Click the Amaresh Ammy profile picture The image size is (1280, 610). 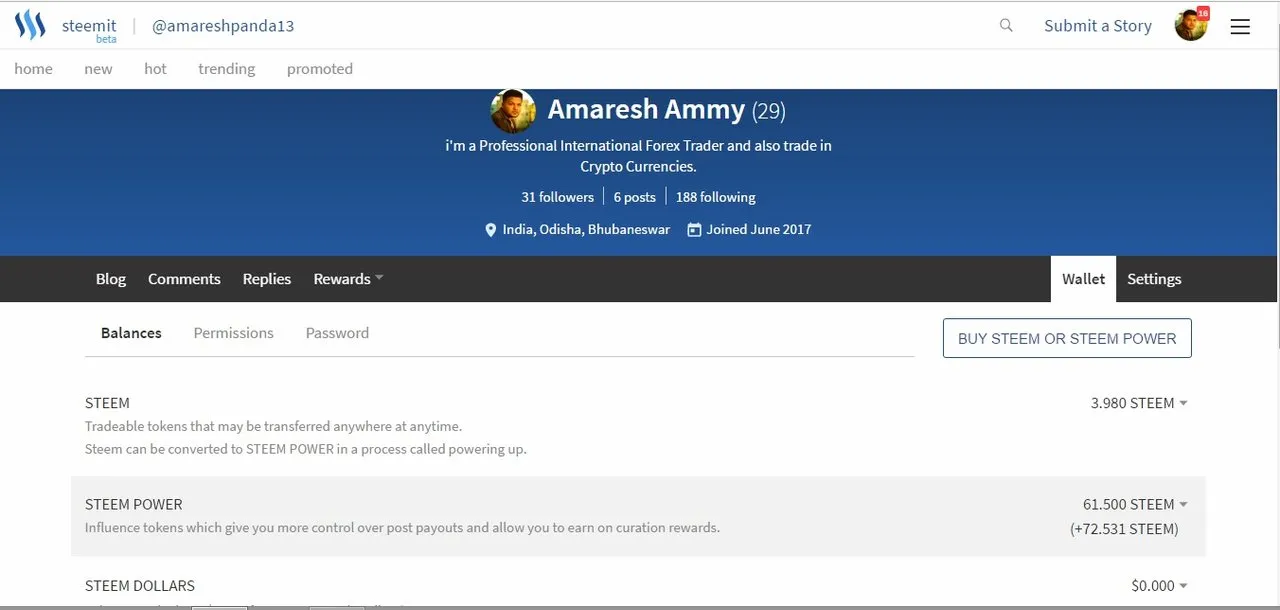514,110
